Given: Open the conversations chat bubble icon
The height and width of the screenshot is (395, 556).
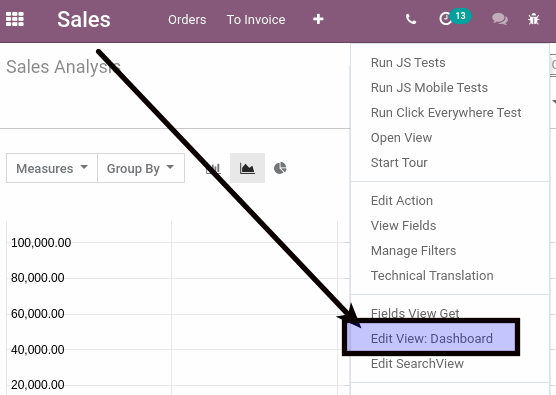Looking at the screenshot, I should click(500, 19).
